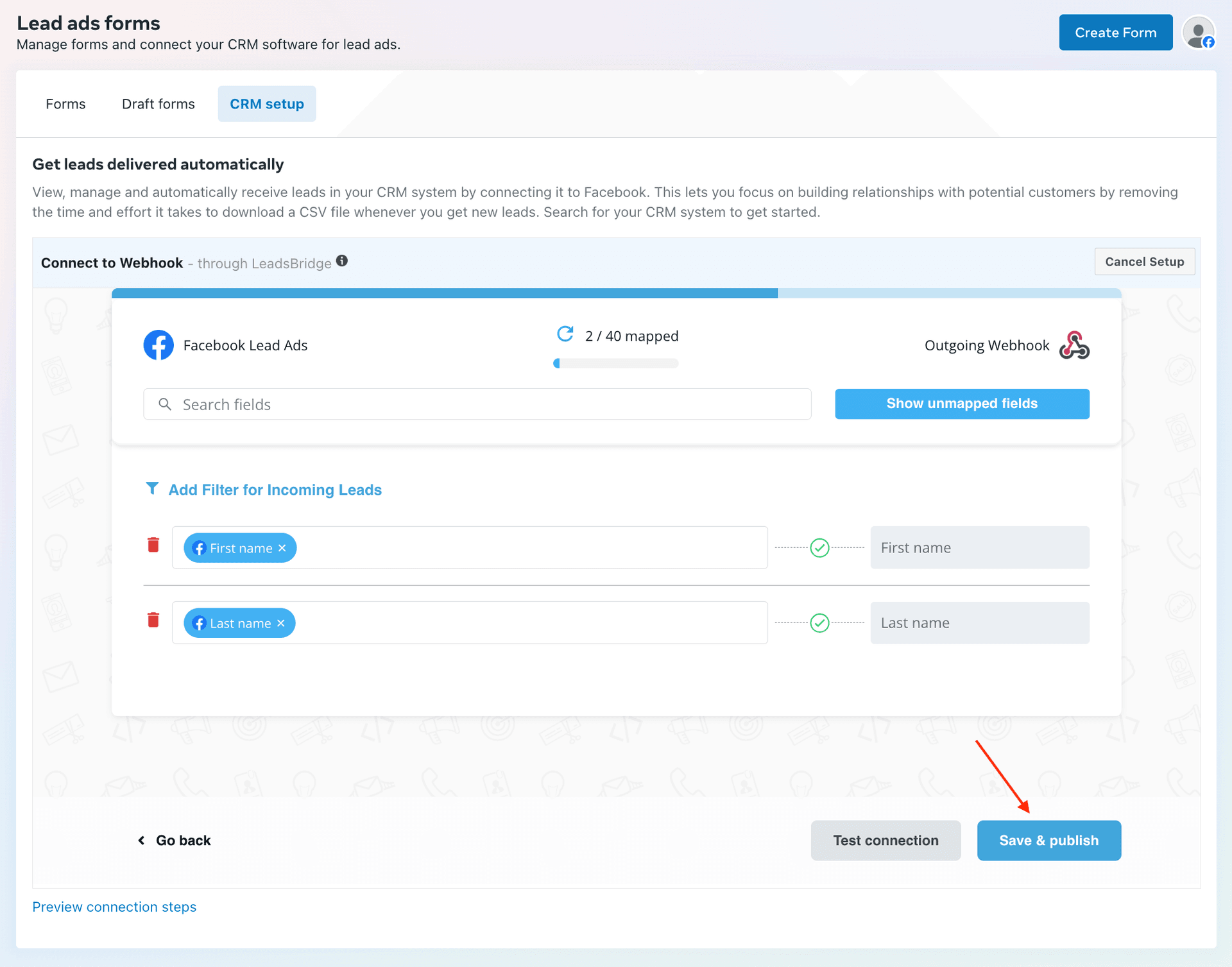Delete the First name mapping row via trash icon

[153, 545]
